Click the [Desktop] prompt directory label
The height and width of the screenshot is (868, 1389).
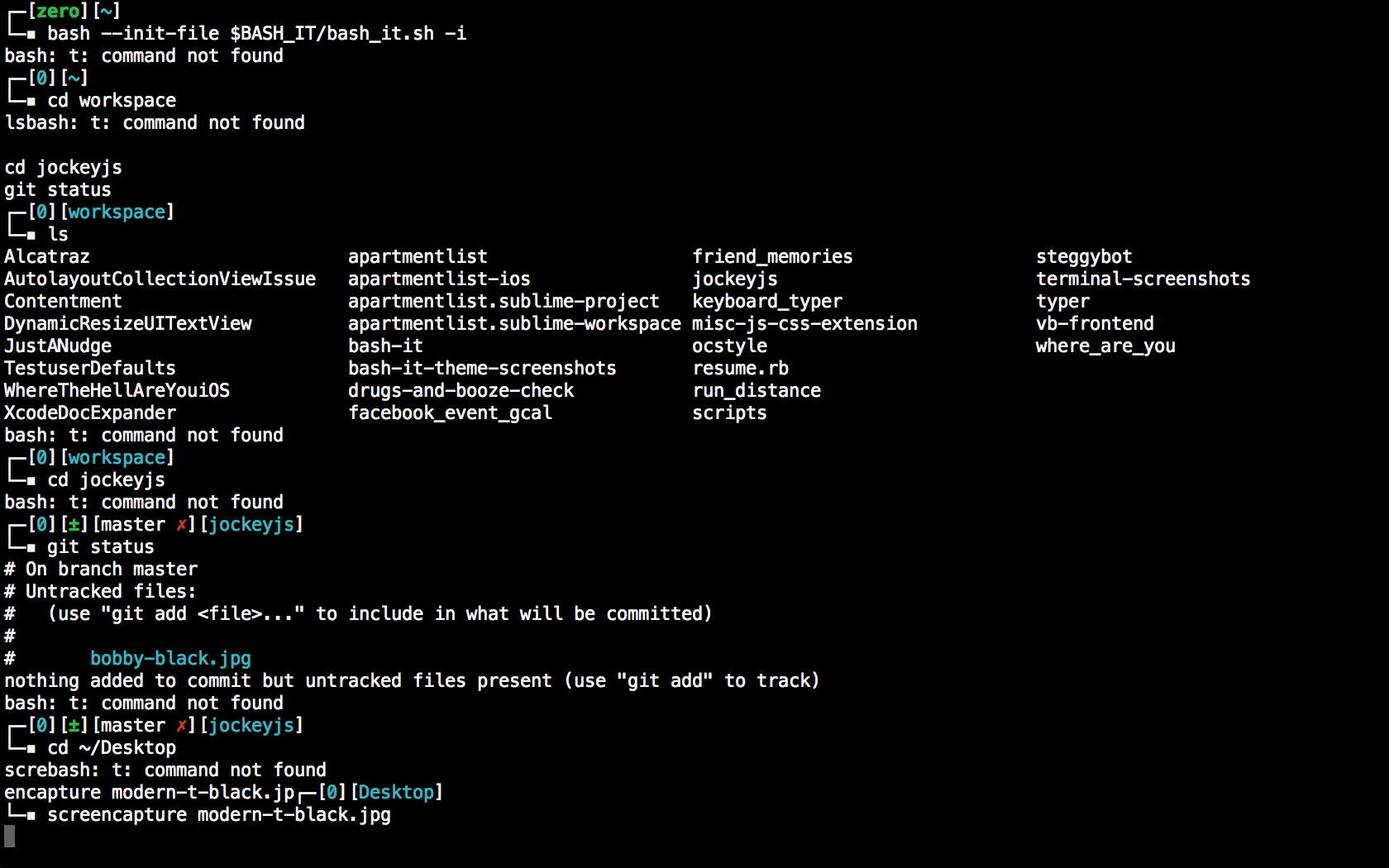[x=397, y=793]
